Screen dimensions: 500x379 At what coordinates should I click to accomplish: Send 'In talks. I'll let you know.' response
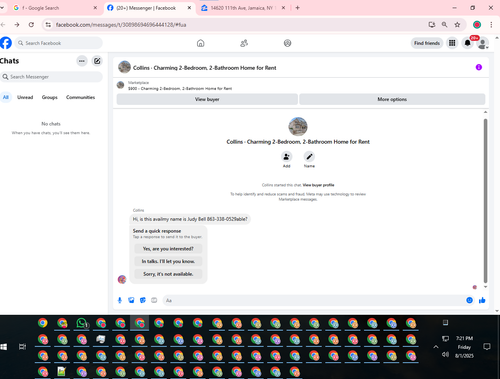click(x=168, y=261)
